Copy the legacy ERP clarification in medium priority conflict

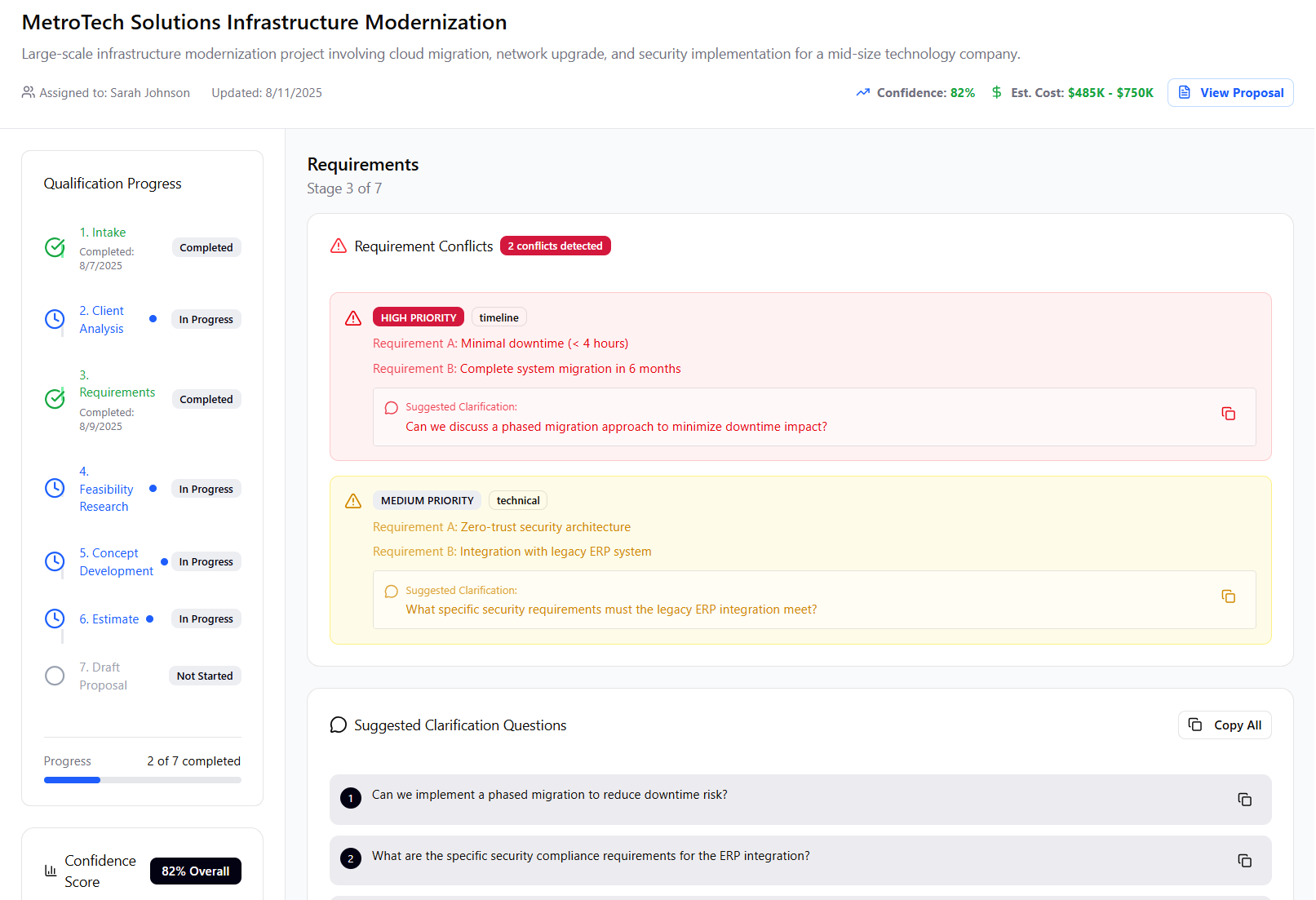point(1228,596)
